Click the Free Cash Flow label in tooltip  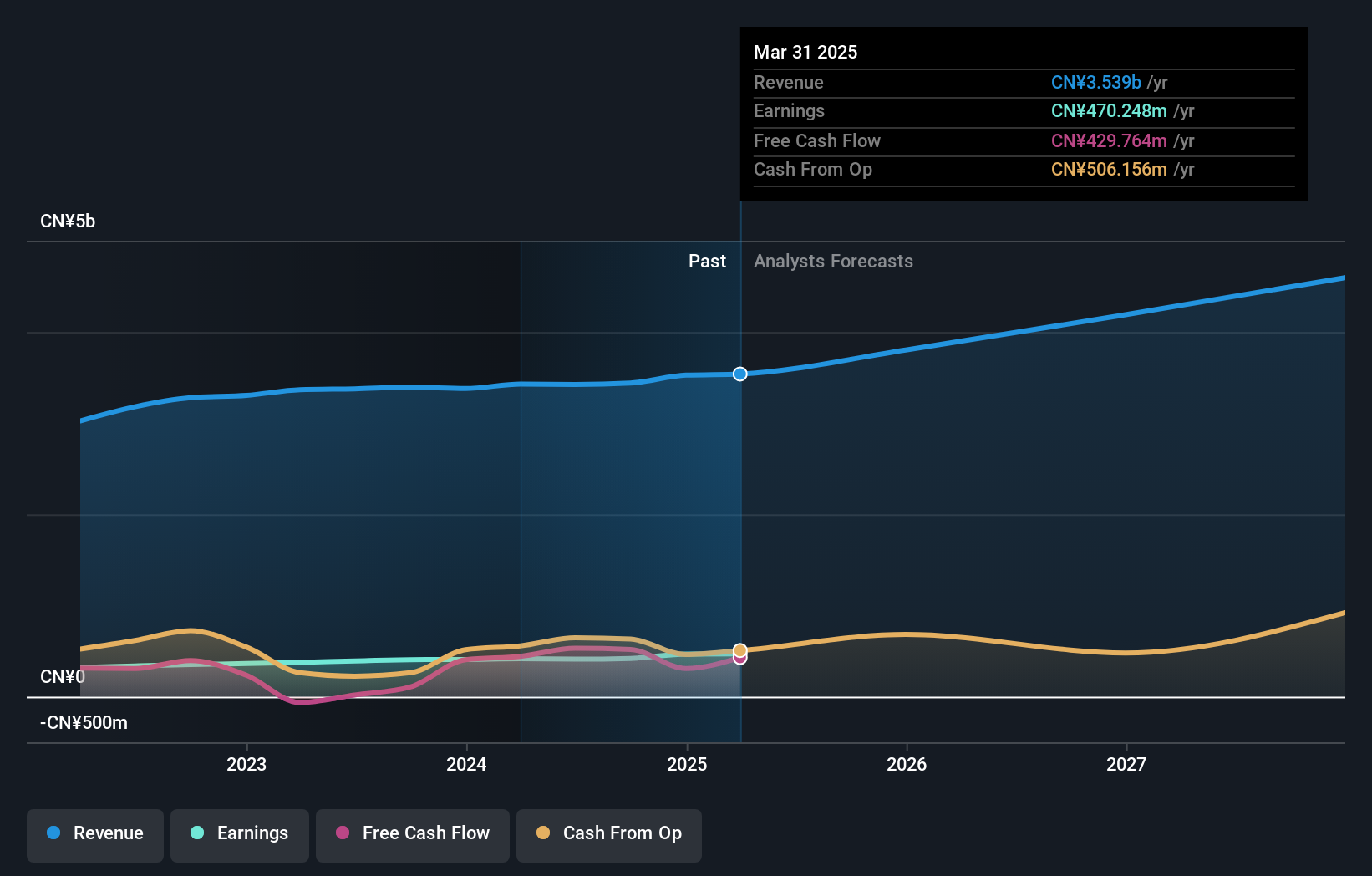click(x=817, y=141)
